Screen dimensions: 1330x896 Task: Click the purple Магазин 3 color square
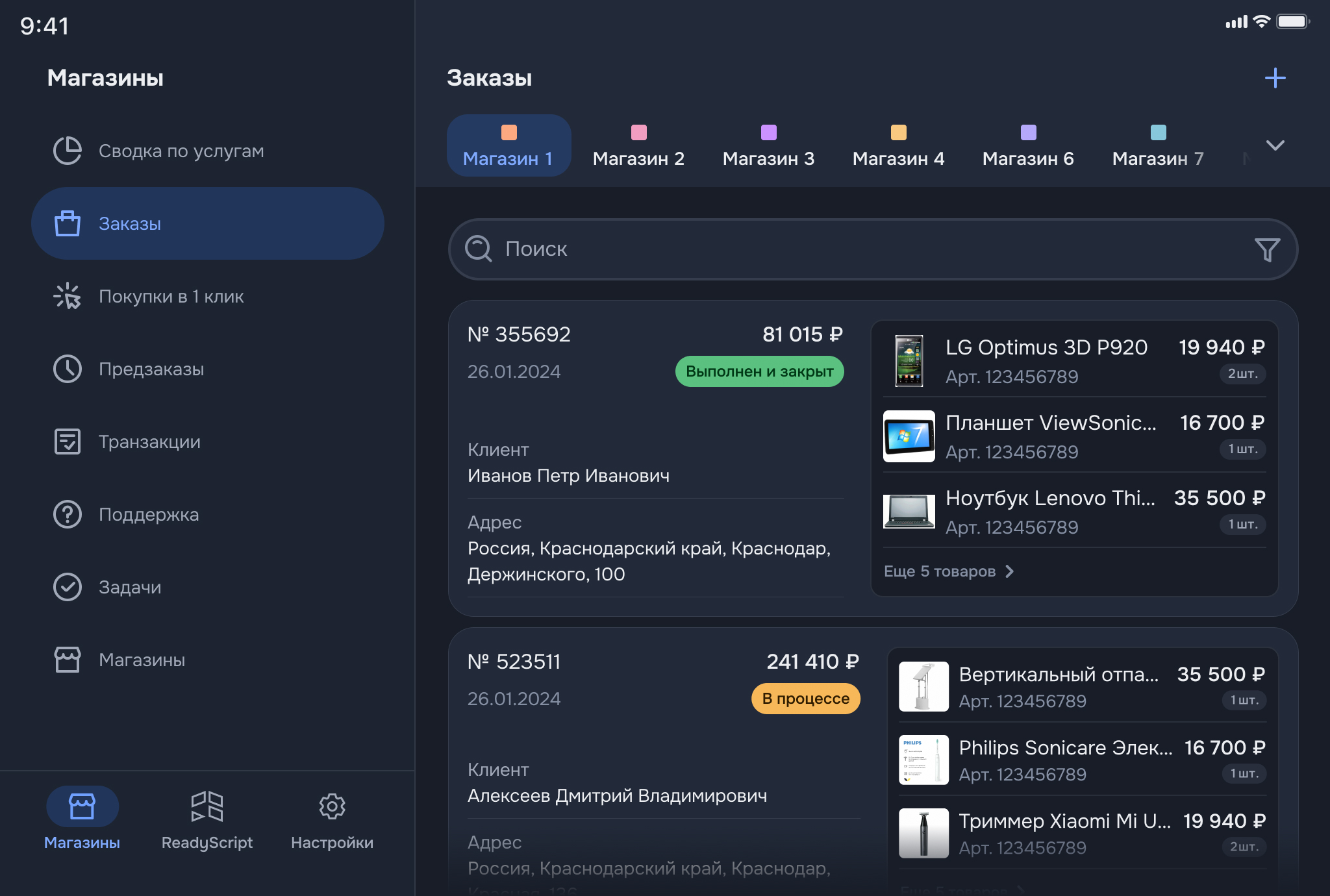click(x=769, y=132)
